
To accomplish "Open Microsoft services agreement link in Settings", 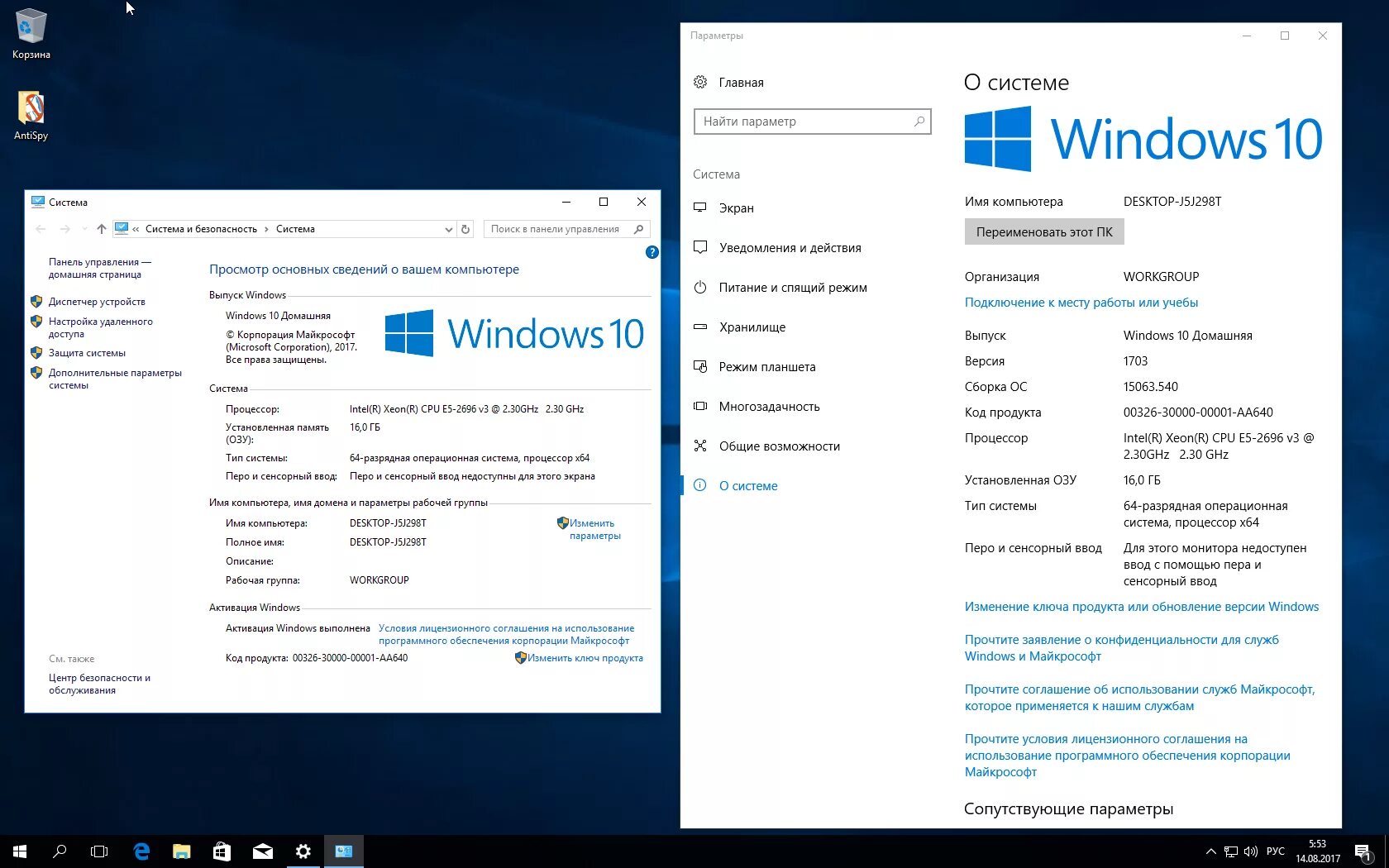I will click(1139, 698).
